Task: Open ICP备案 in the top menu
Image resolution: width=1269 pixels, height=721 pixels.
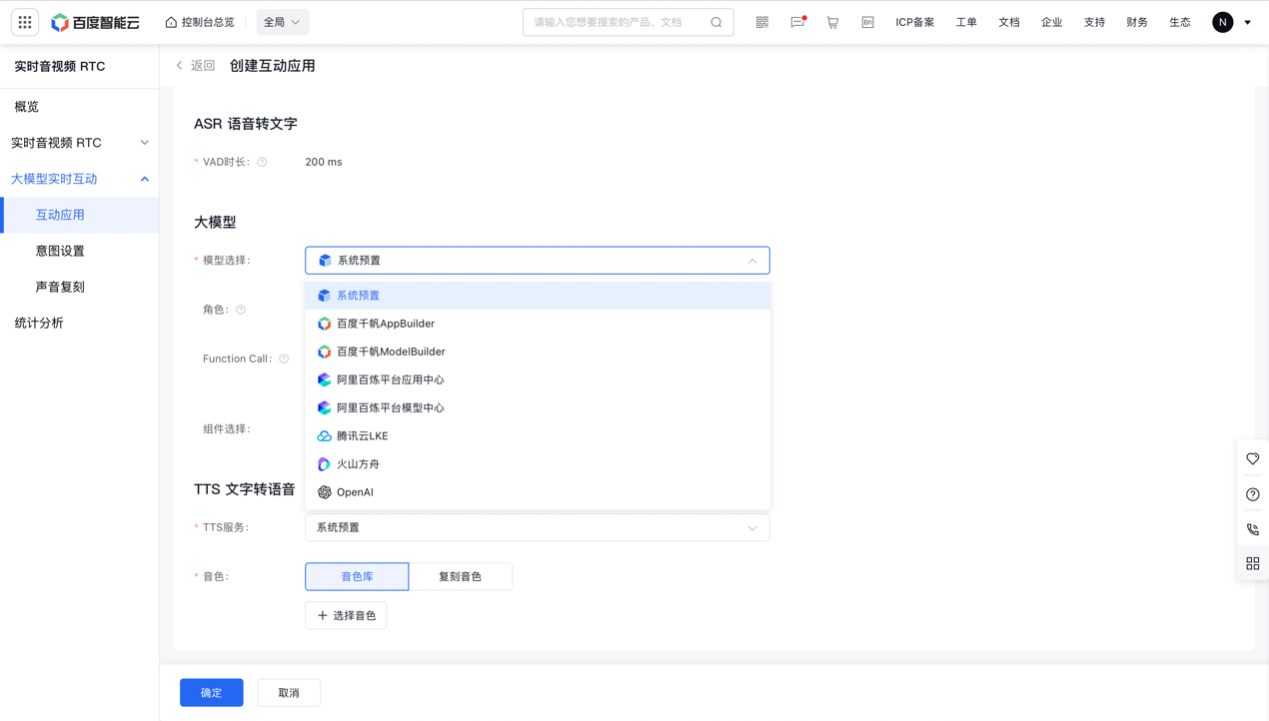Action: click(x=915, y=22)
